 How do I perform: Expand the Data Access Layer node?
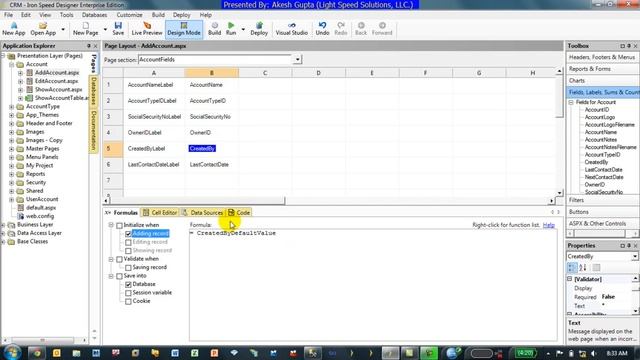pos(3,233)
